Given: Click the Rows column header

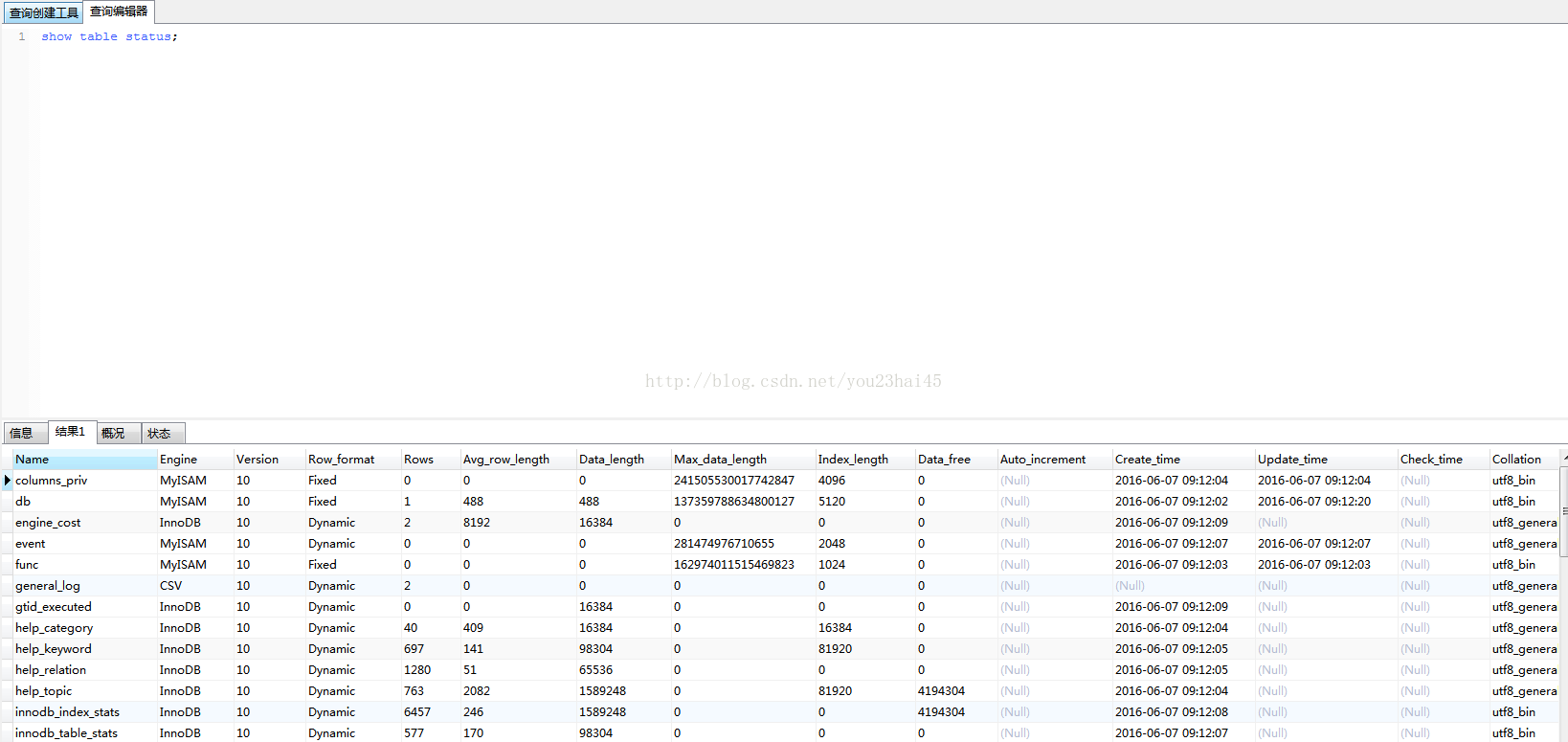Looking at the screenshot, I should pyautogui.click(x=431, y=460).
